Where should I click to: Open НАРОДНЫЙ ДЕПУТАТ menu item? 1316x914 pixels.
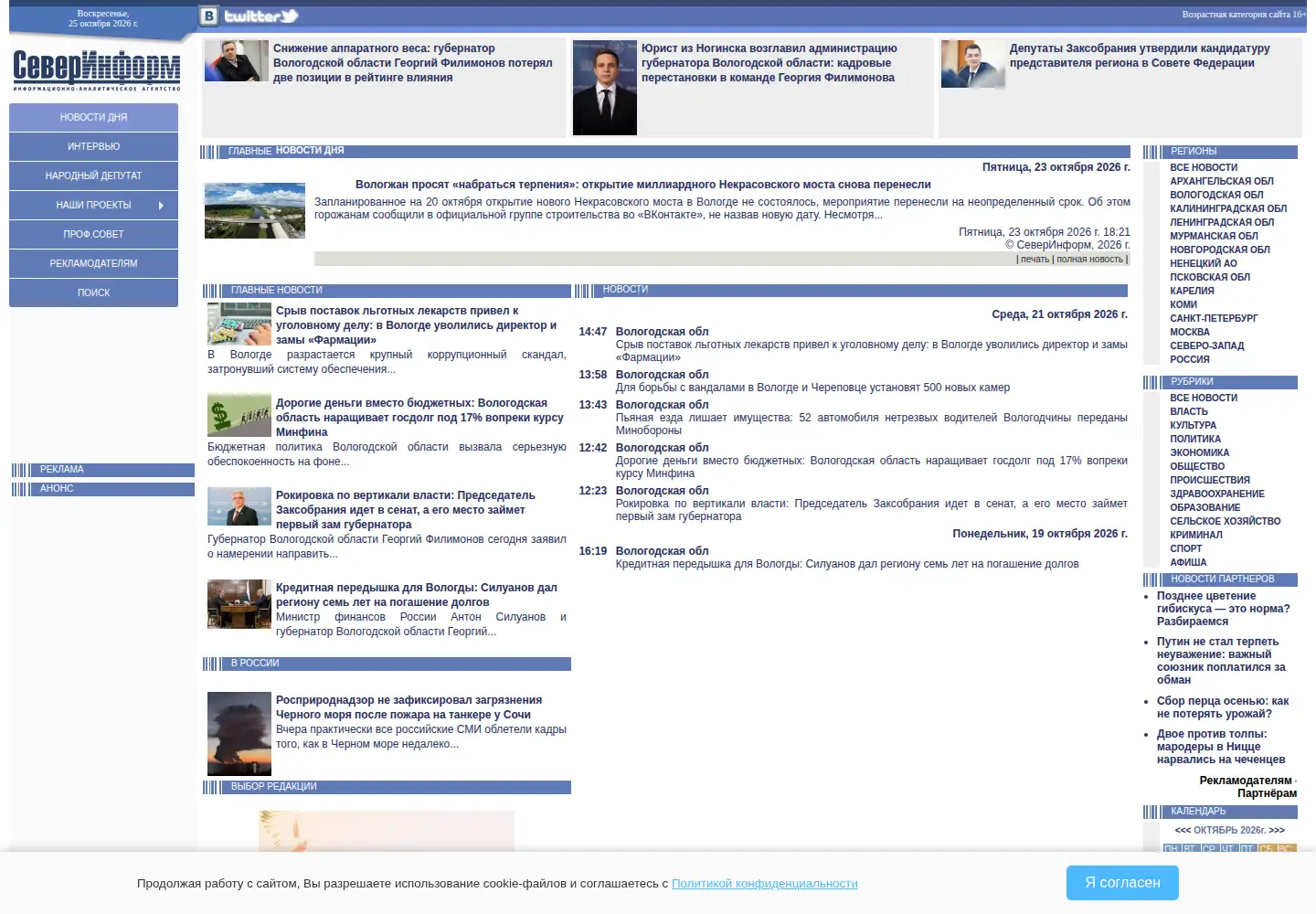(x=93, y=175)
